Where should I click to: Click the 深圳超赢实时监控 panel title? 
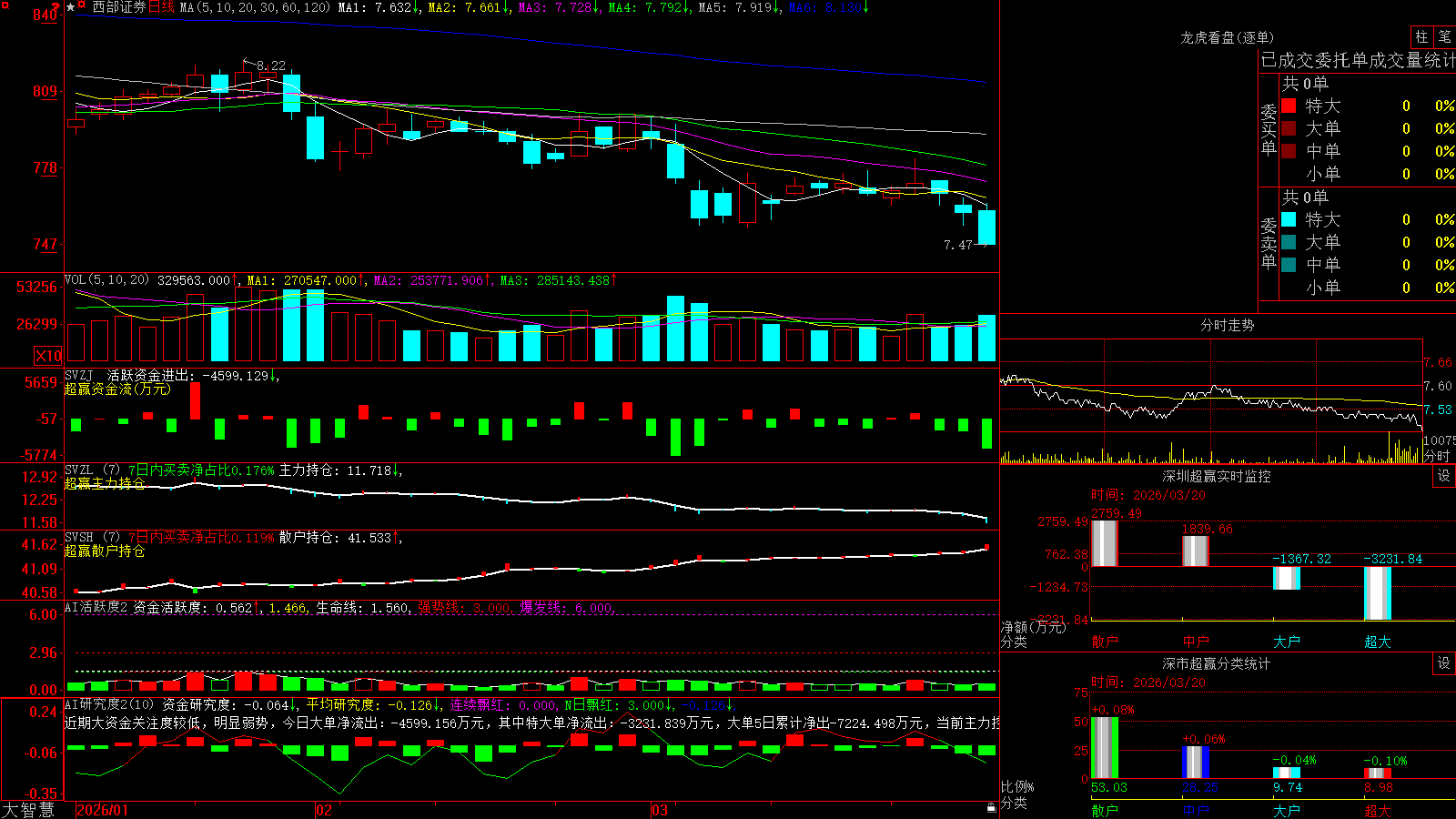tap(1217, 476)
